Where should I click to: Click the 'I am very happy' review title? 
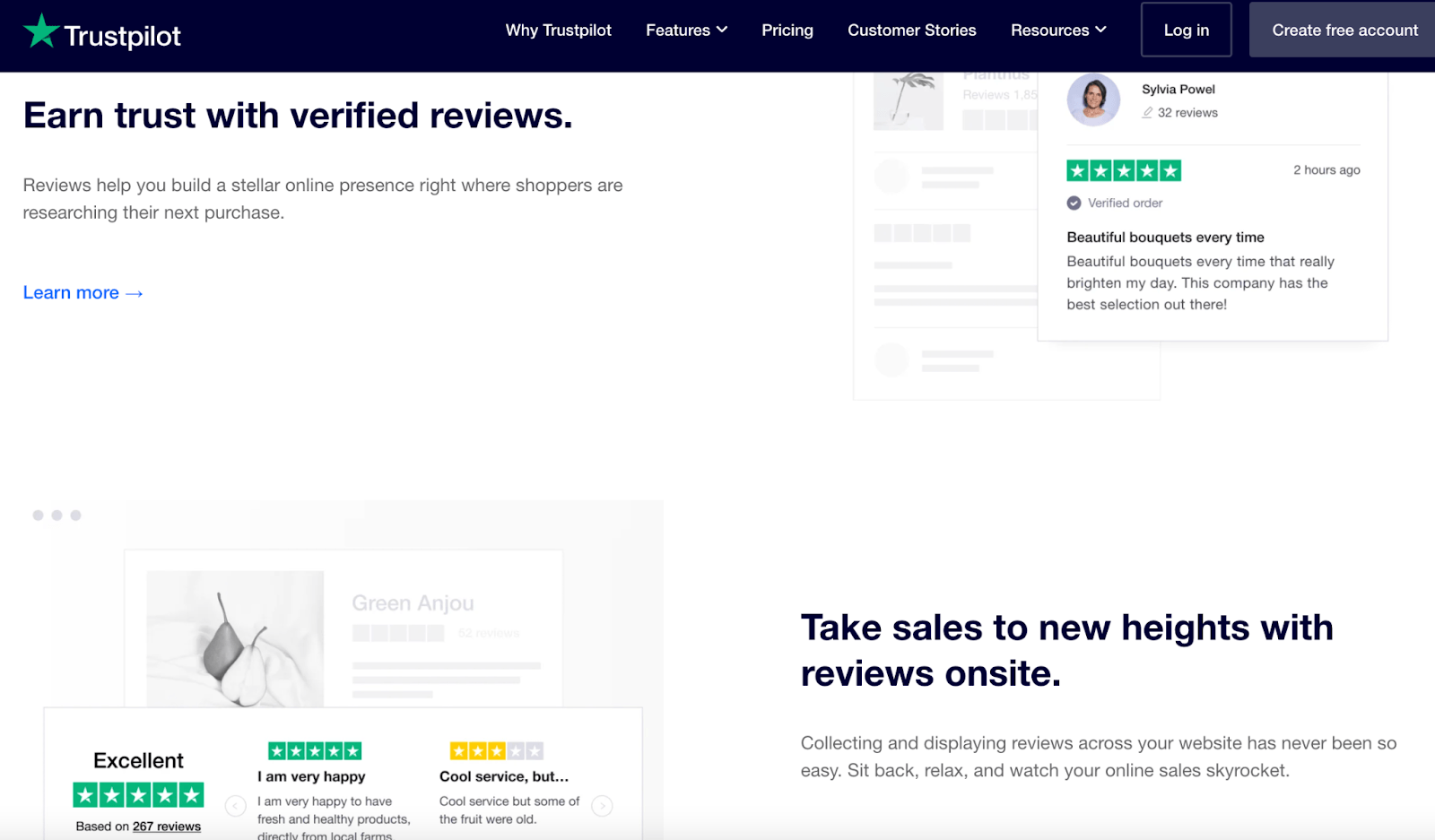coord(311,777)
